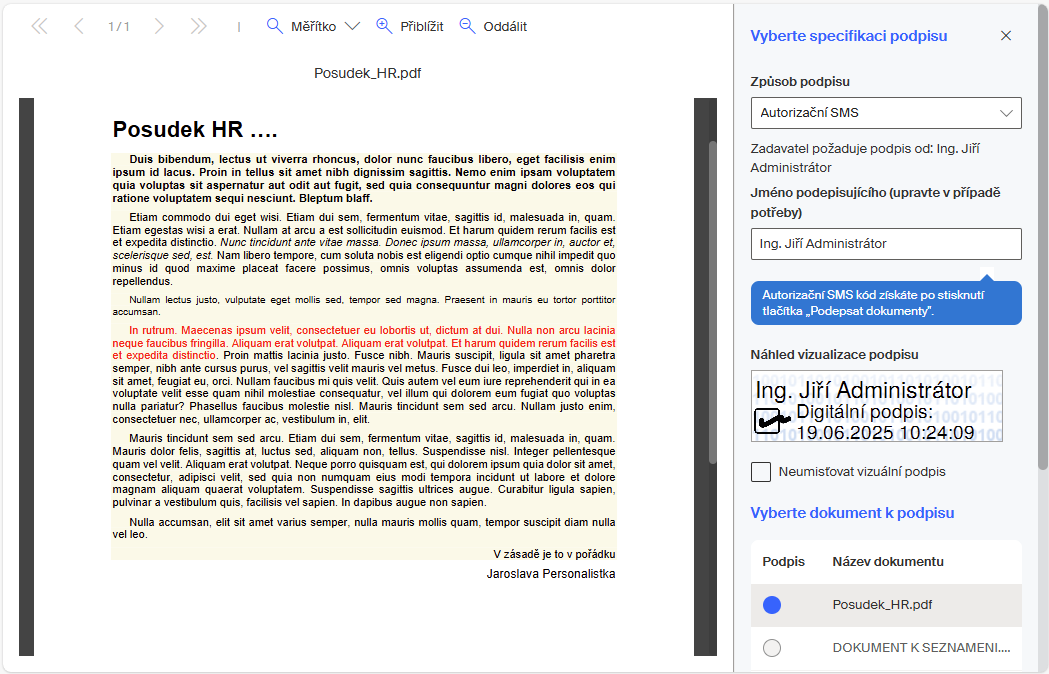
Task: Open the Způsob podpisu Autorizační SMS dropdown
Action: [x=886, y=113]
